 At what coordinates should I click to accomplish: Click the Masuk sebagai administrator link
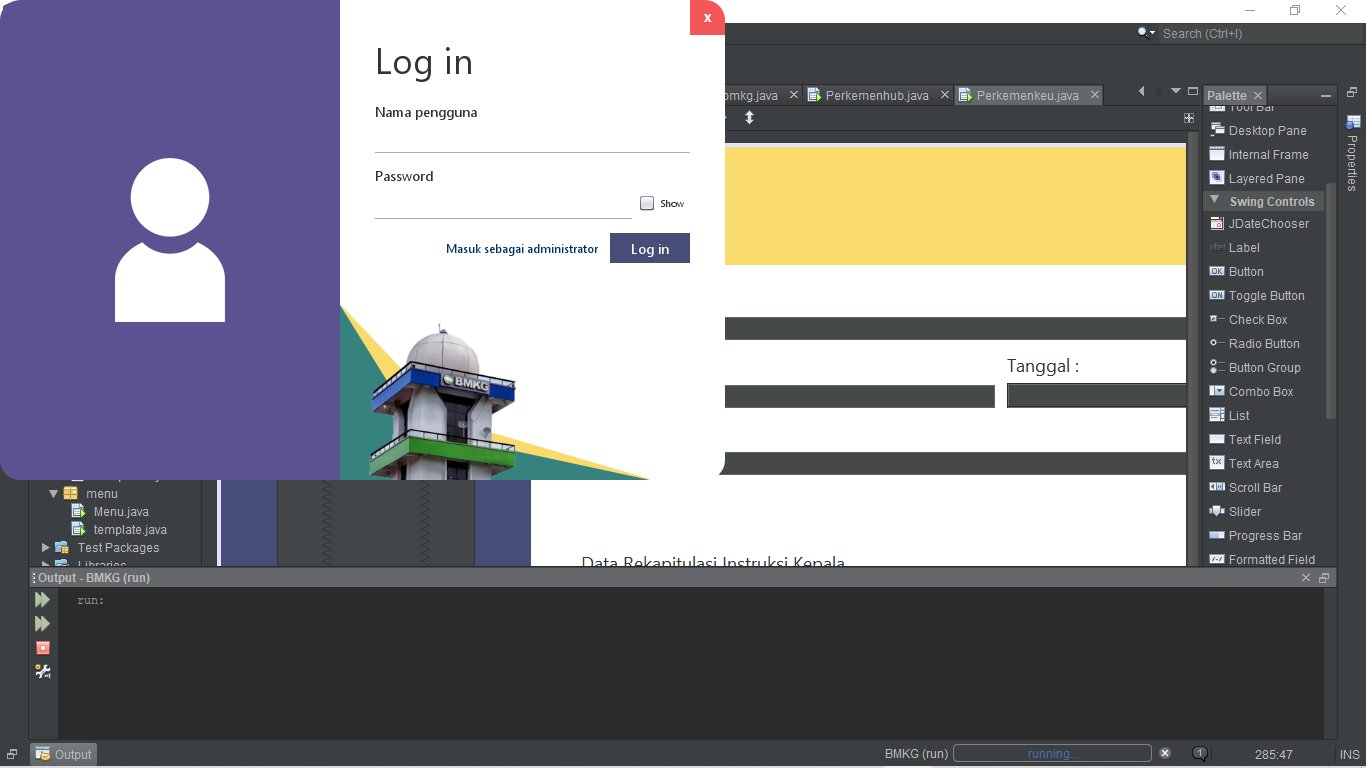click(522, 249)
